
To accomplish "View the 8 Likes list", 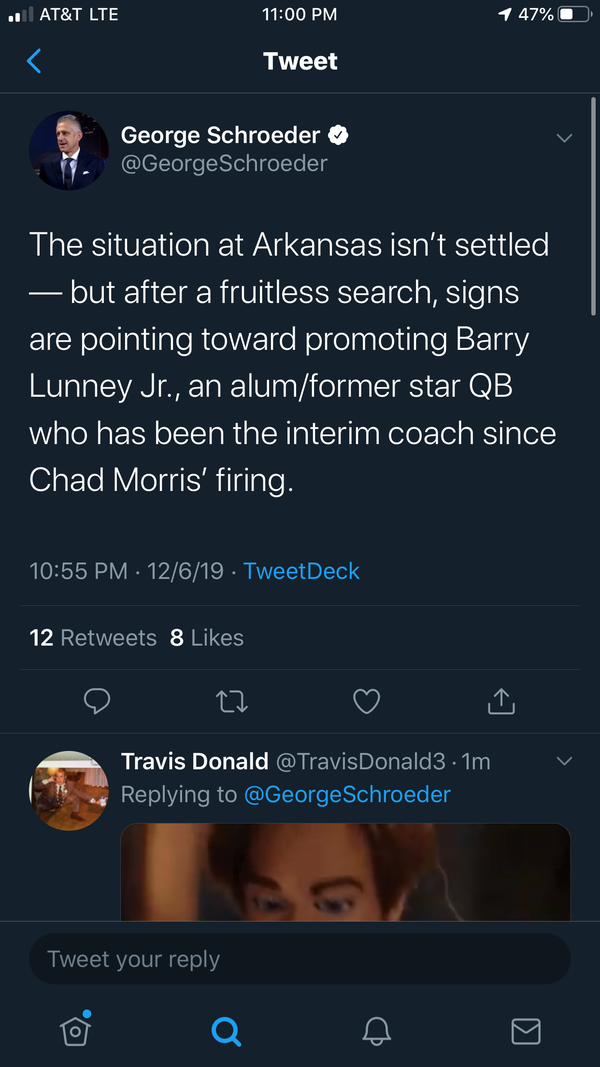I will tap(207, 637).
